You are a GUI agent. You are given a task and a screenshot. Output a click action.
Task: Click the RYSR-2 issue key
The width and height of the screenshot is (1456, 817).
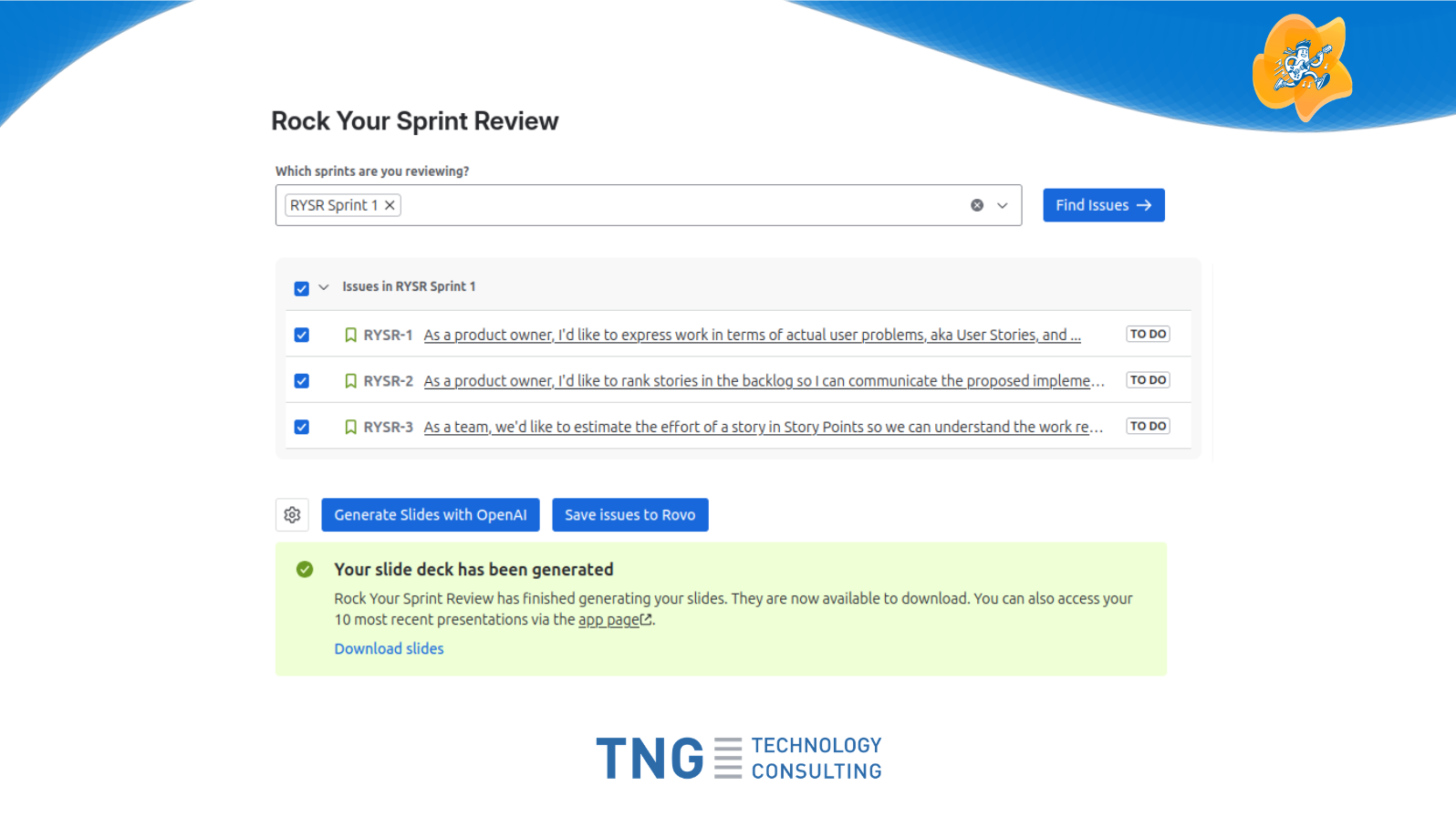[388, 380]
